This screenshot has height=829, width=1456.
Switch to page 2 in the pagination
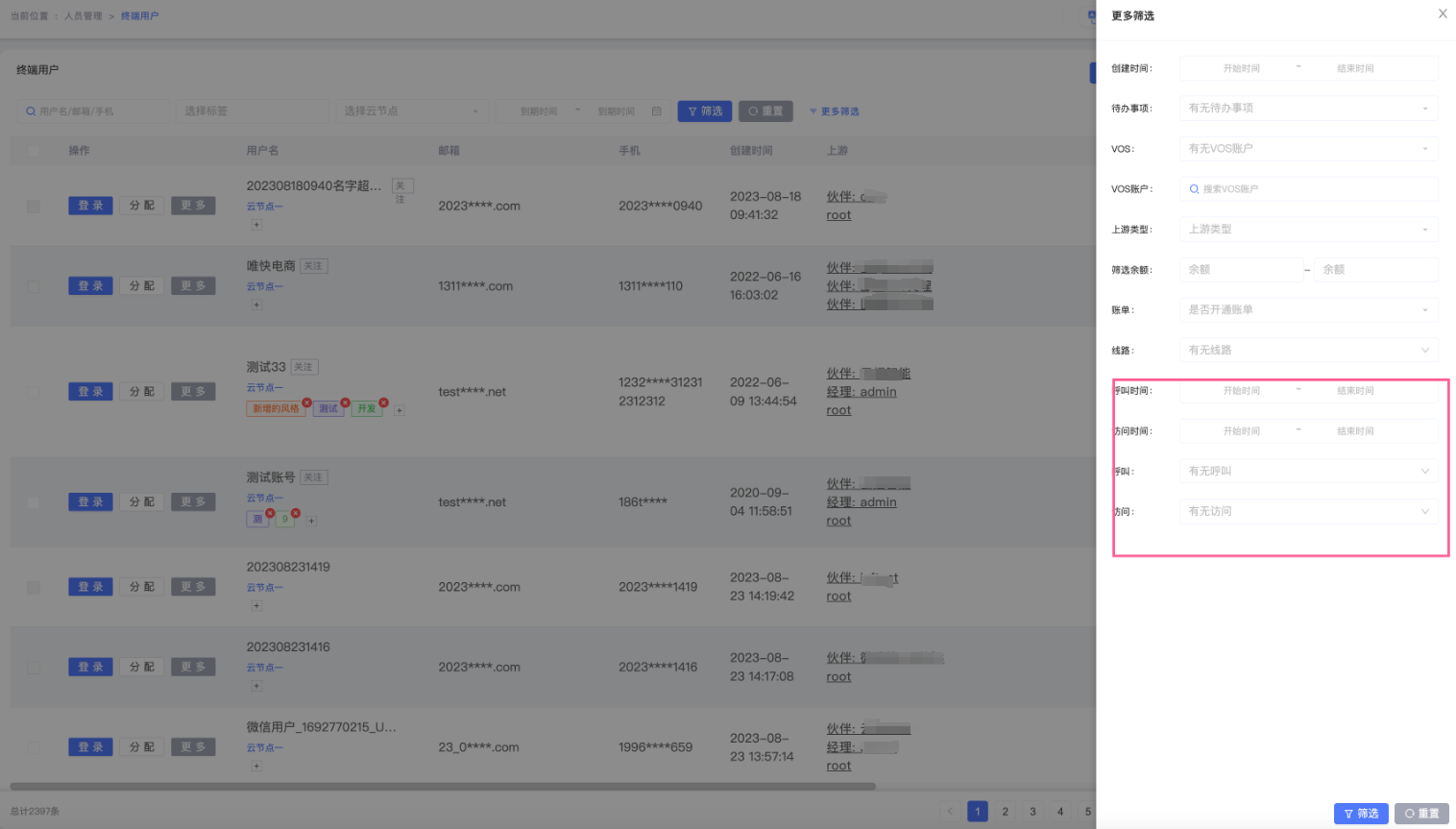click(x=1005, y=812)
